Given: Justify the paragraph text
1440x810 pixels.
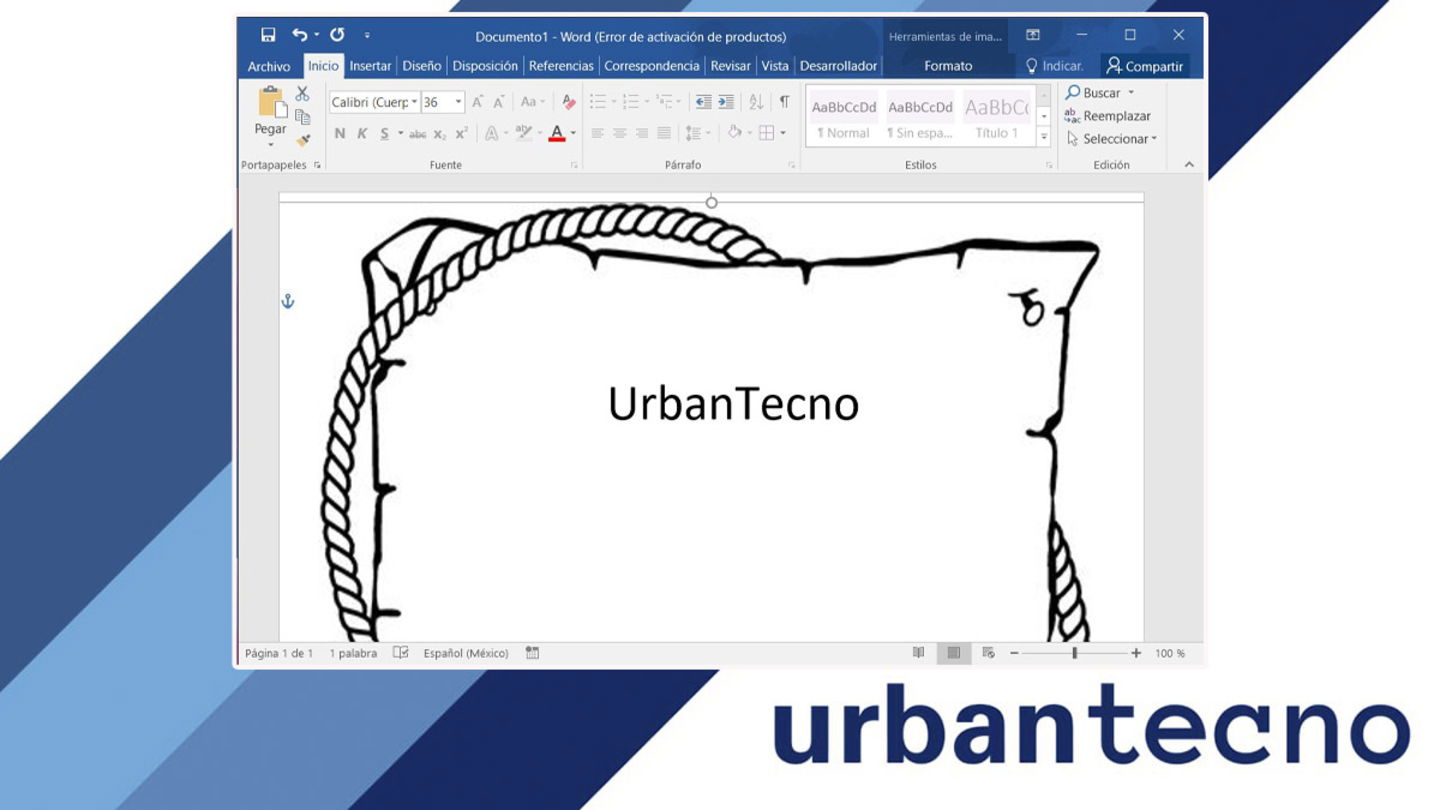Looking at the screenshot, I should [664, 133].
